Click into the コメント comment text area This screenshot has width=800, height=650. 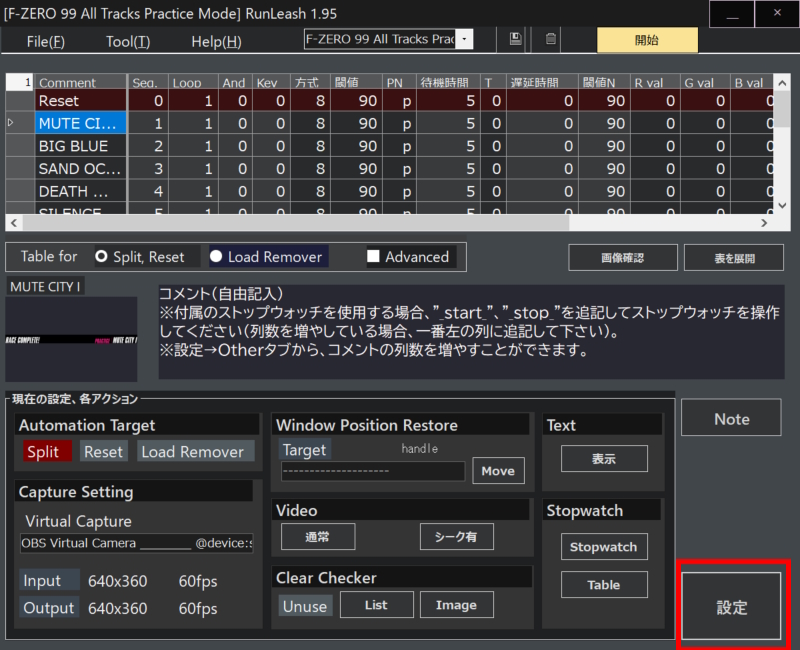coord(471,332)
